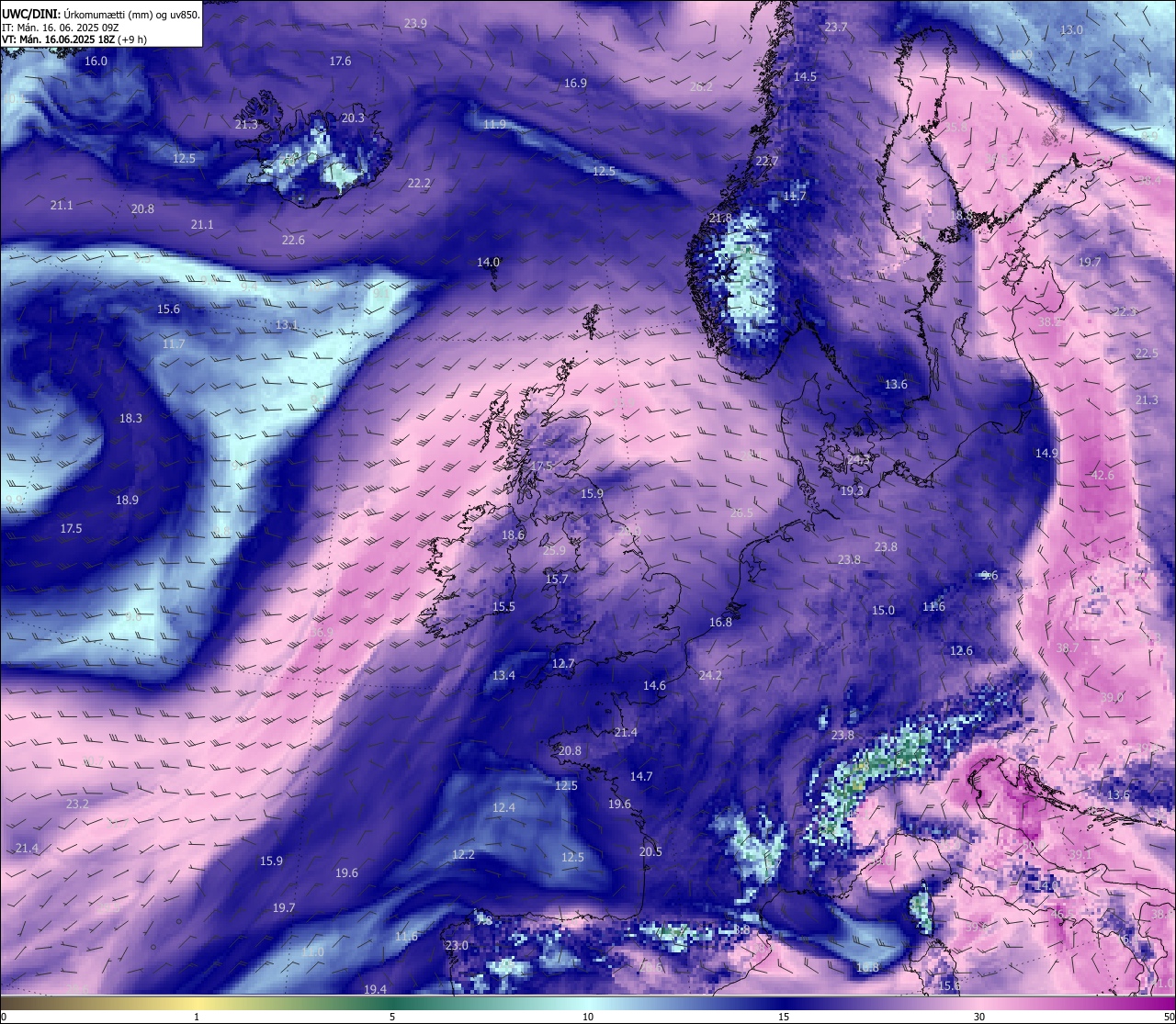Click the 23.2 value in the southwest Atlantic
Image resolution: width=1176 pixels, height=1024 pixels.
click(77, 805)
